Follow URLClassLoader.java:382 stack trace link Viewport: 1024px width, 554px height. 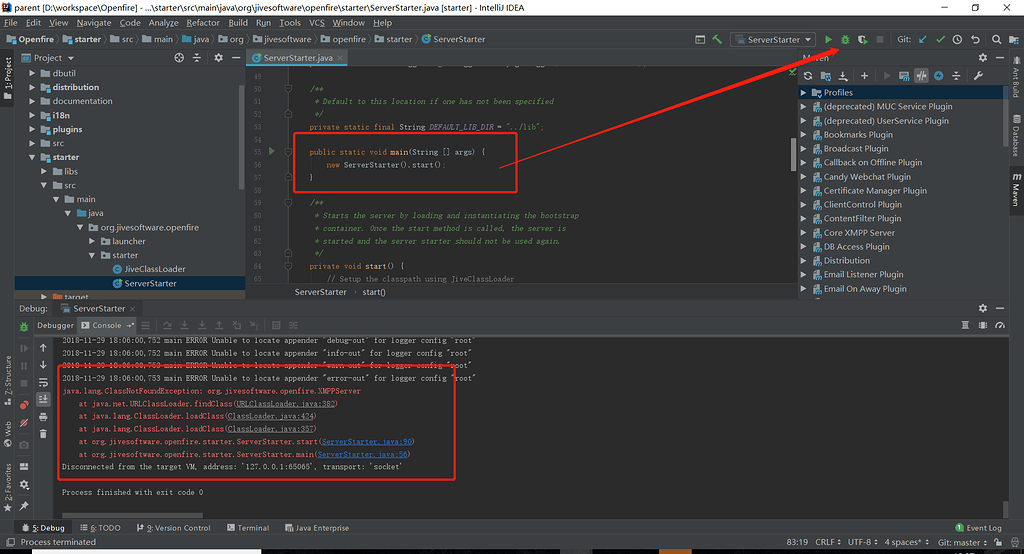286,404
